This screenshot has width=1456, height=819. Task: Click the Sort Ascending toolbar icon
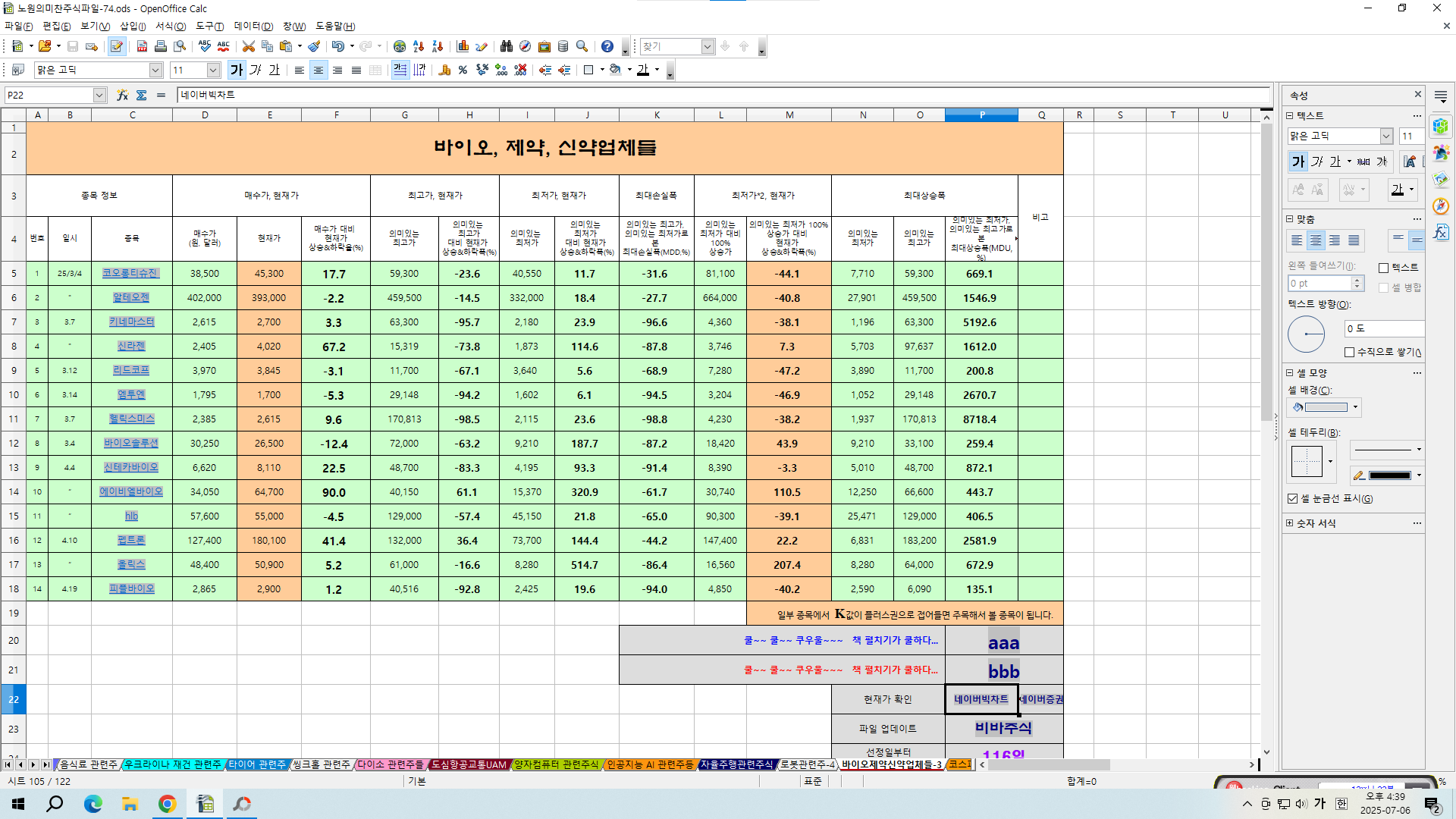tap(419, 47)
